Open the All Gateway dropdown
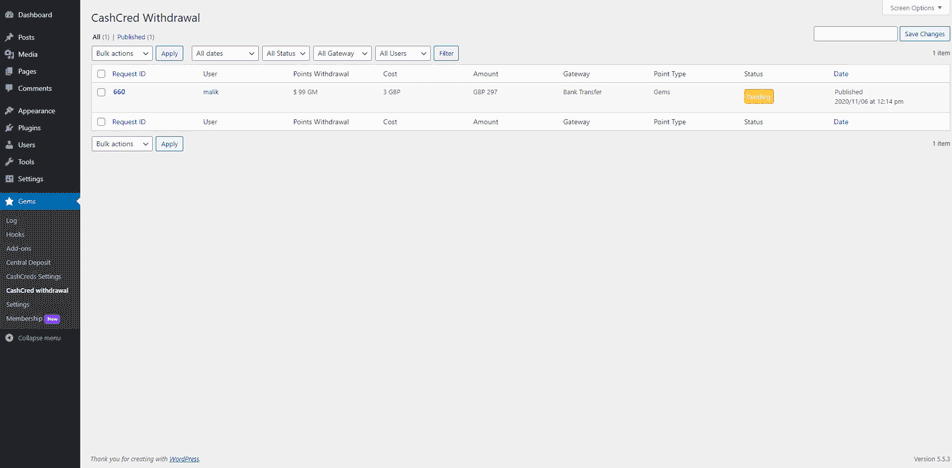952x468 pixels. [342, 53]
